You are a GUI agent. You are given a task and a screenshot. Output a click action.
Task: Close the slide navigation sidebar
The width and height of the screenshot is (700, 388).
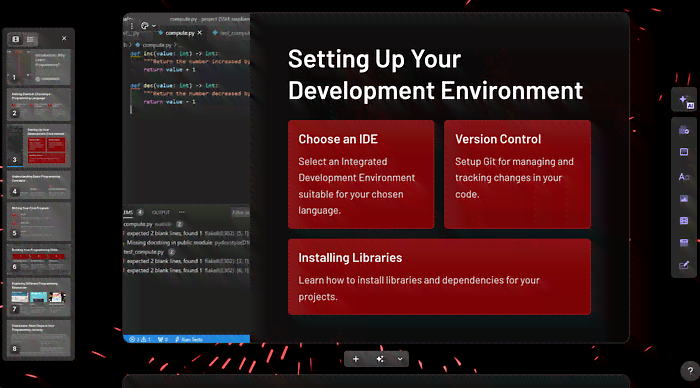64,38
